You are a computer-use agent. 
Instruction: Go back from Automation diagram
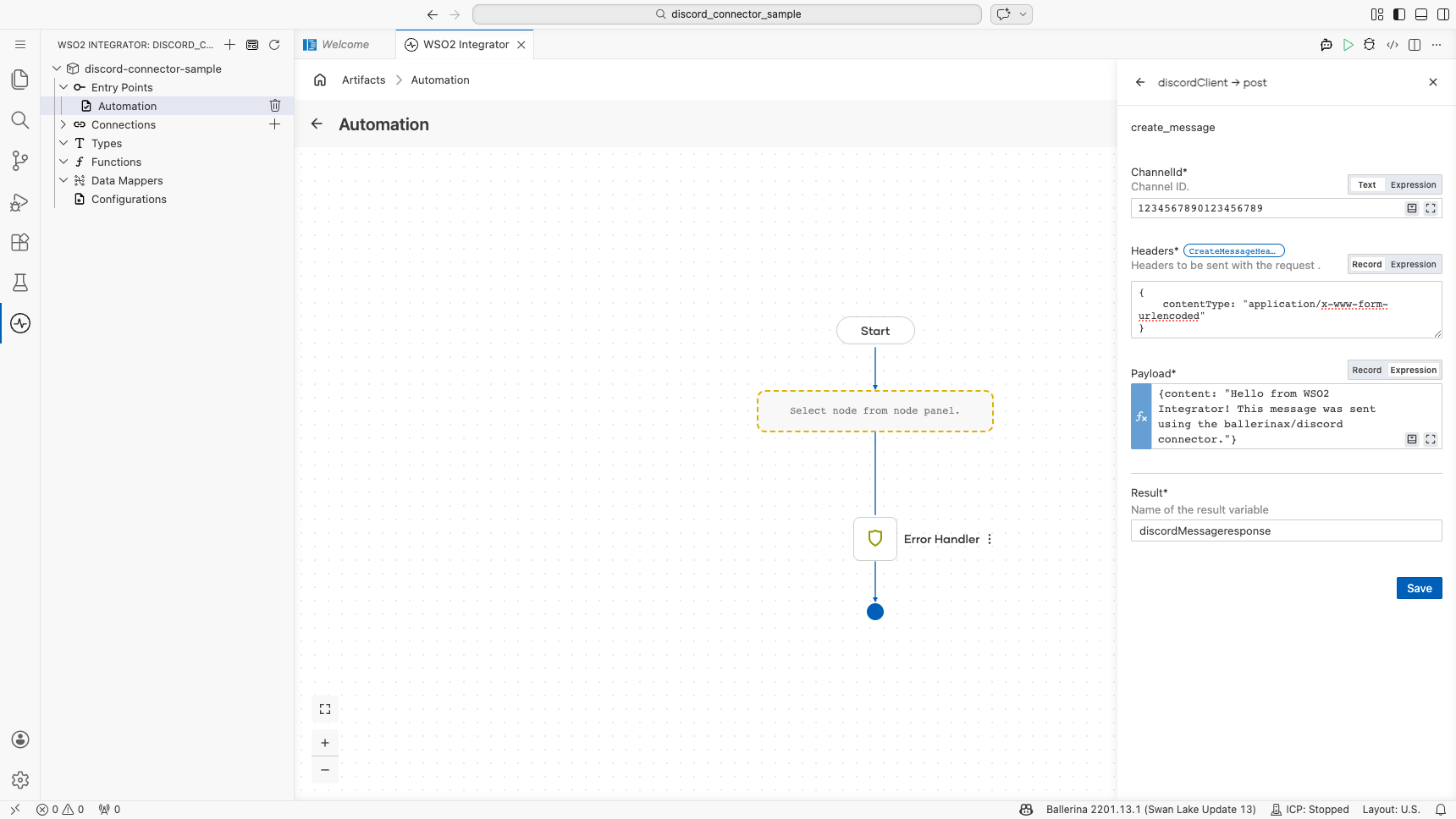(317, 124)
